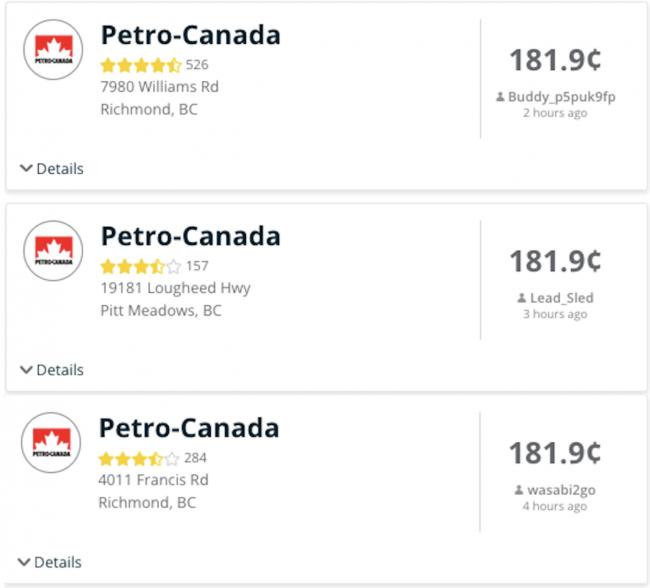650x588 pixels.
Task: Click user icon beside wasabi2go
Action: 519,490
